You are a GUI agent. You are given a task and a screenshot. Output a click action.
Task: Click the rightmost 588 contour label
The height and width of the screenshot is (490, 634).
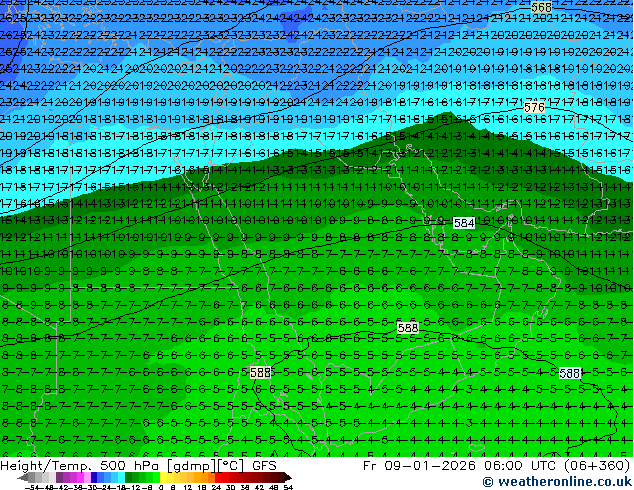tap(570, 373)
